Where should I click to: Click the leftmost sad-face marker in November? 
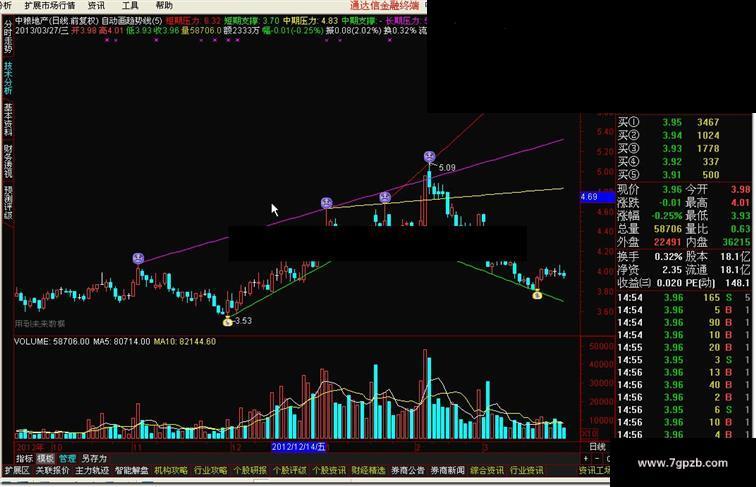[138, 258]
